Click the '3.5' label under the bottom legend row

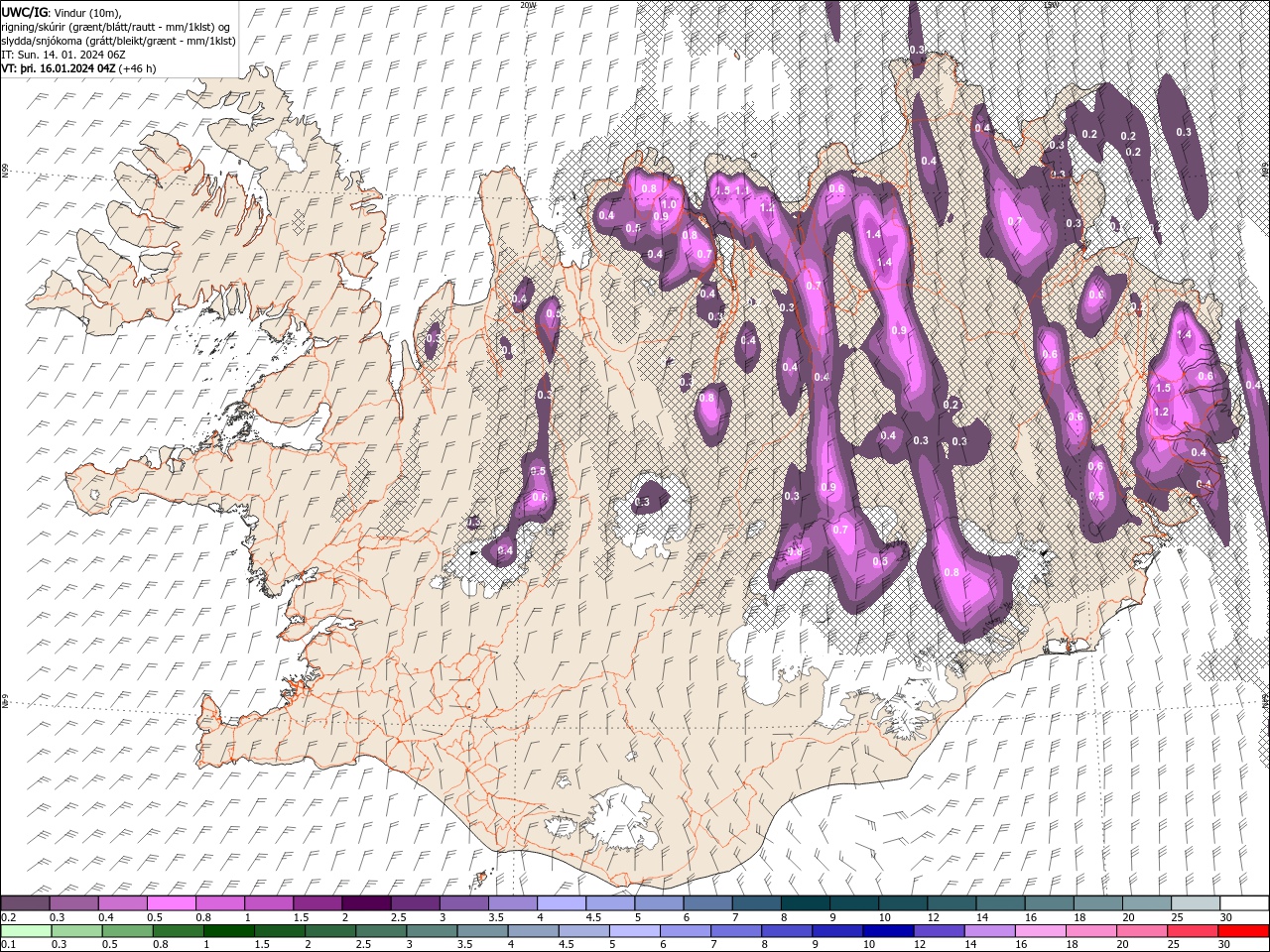[464, 945]
